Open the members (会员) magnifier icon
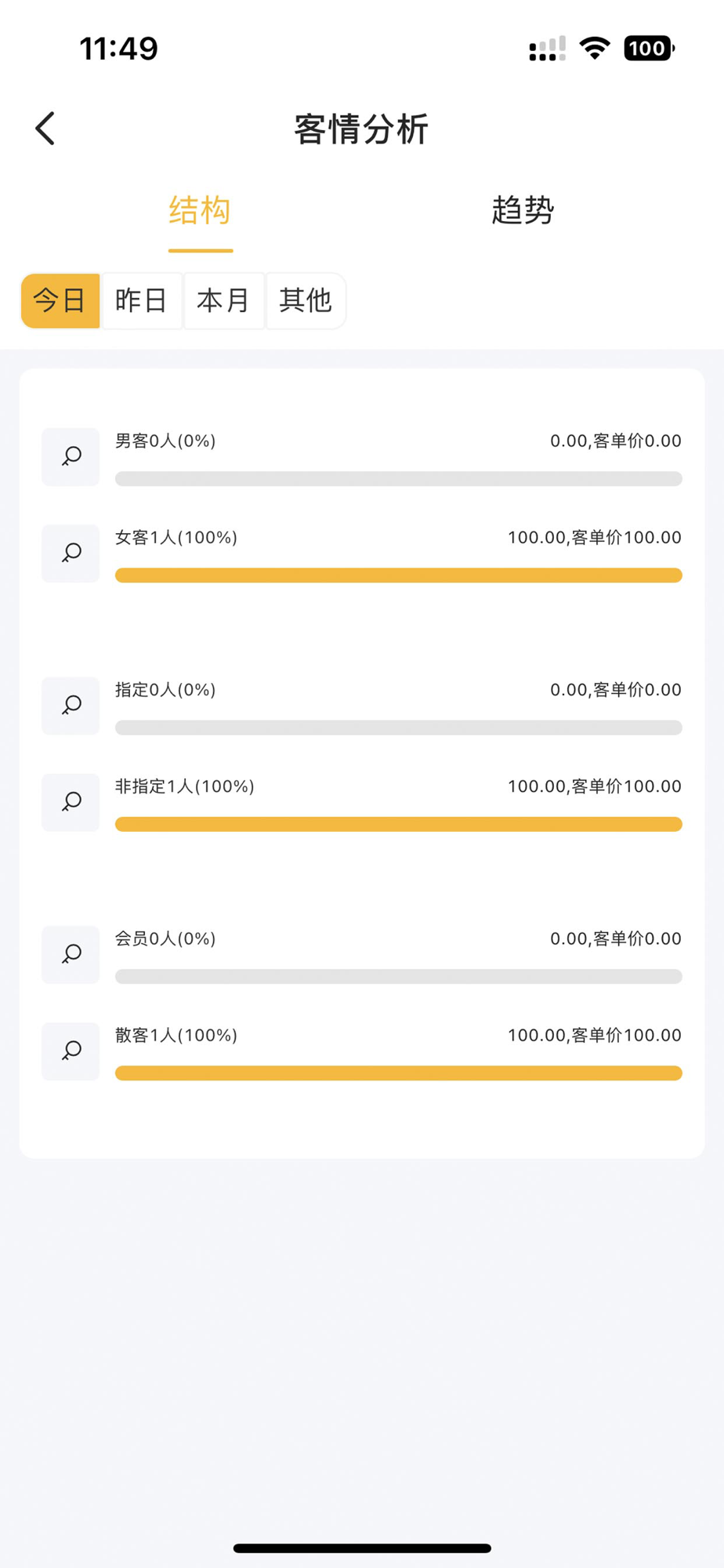 tap(71, 954)
